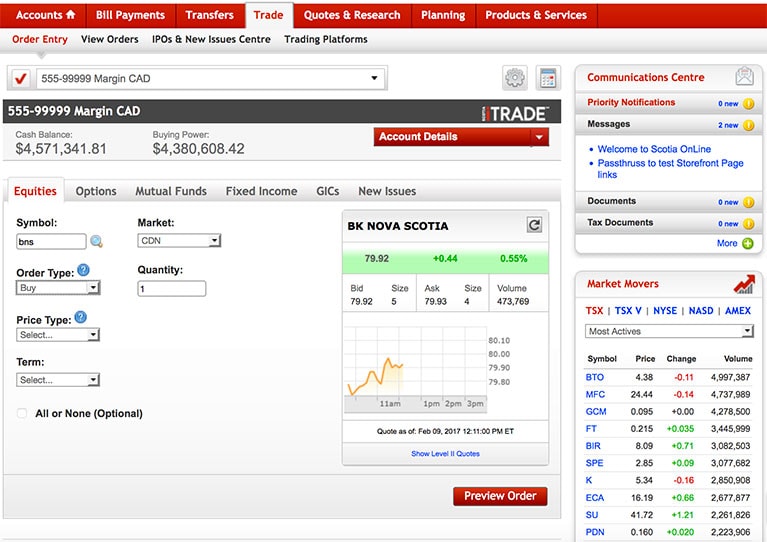Refresh the BK Nova Scotia quote
This screenshot has height=542, width=767.
point(534,225)
